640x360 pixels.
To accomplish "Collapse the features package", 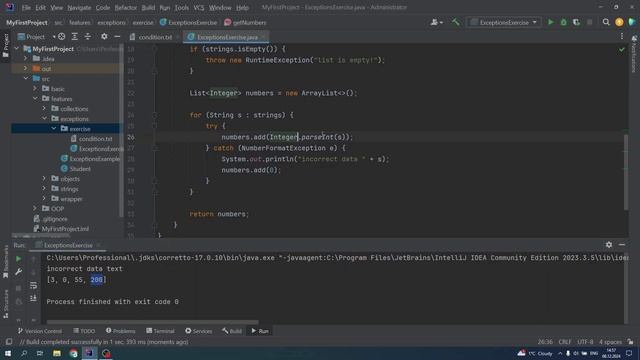I will pyautogui.click(x=35, y=98).
